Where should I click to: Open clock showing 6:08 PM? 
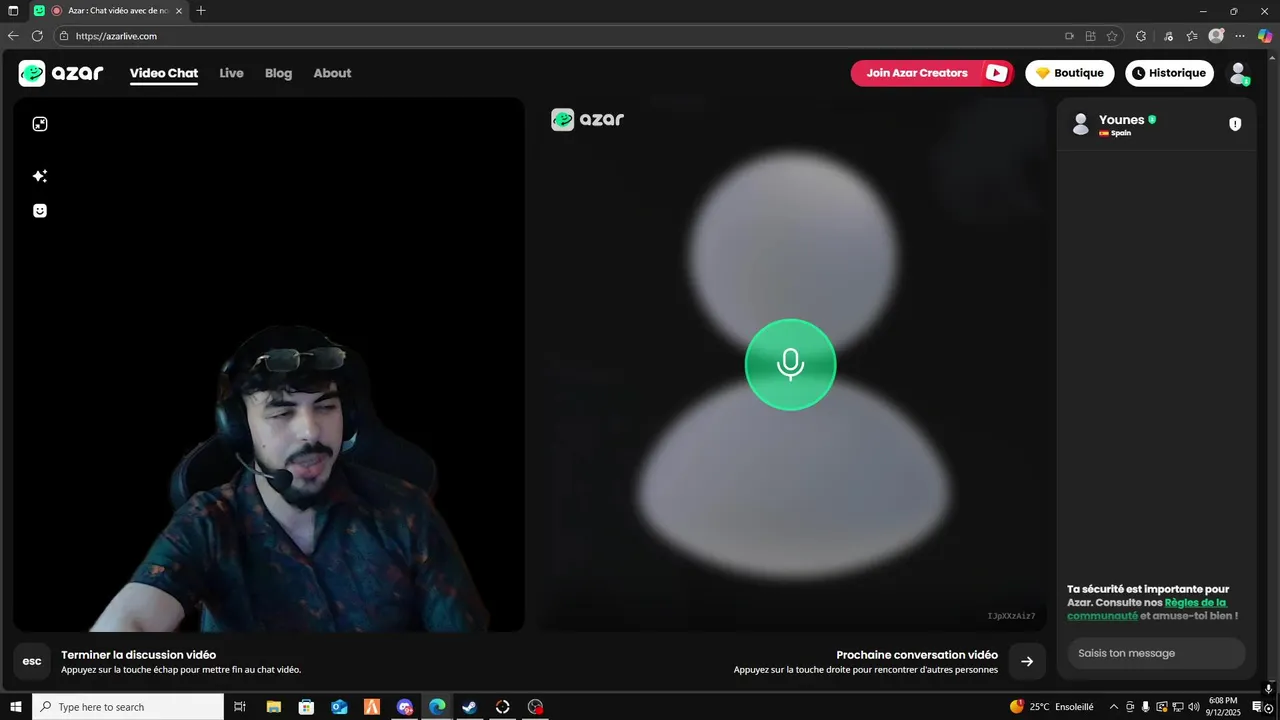[x=1224, y=707]
